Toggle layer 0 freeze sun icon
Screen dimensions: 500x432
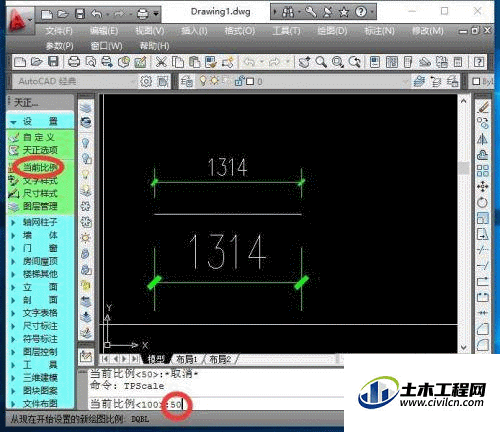tap(214, 81)
